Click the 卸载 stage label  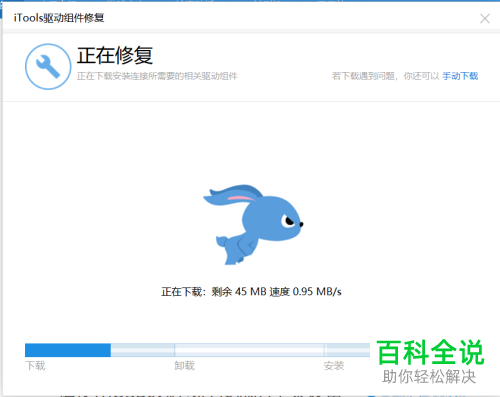click(x=184, y=366)
